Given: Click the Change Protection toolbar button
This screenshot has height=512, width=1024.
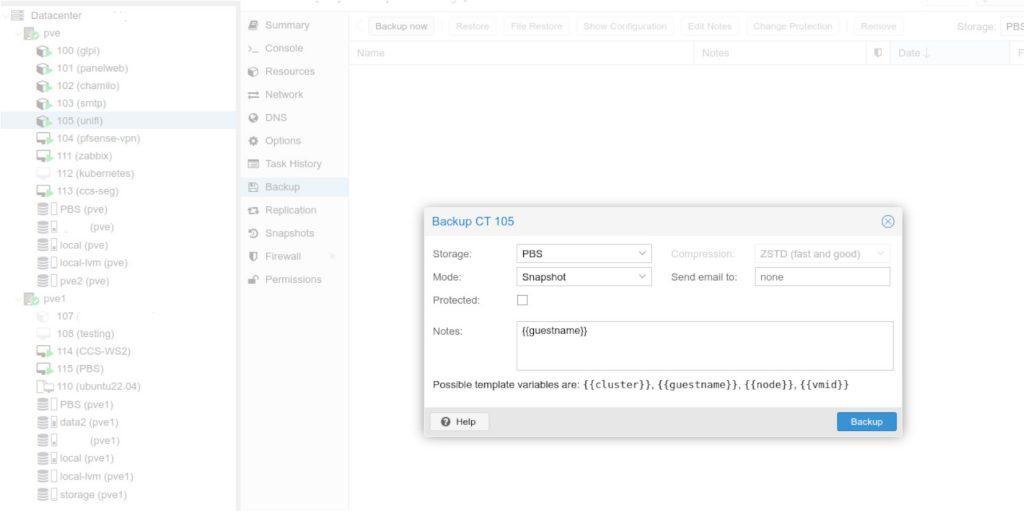Looking at the screenshot, I should (x=792, y=27).
